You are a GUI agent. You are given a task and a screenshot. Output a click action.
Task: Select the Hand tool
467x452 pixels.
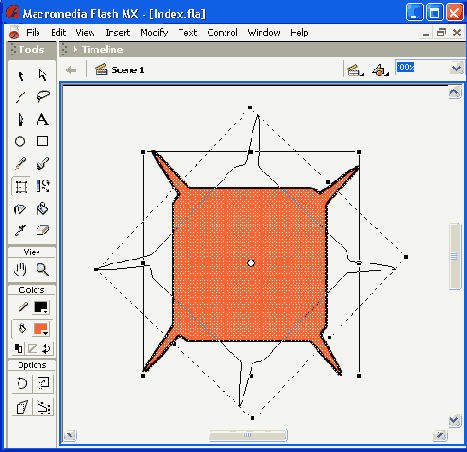pyautogui.click(x=20, y=269)
